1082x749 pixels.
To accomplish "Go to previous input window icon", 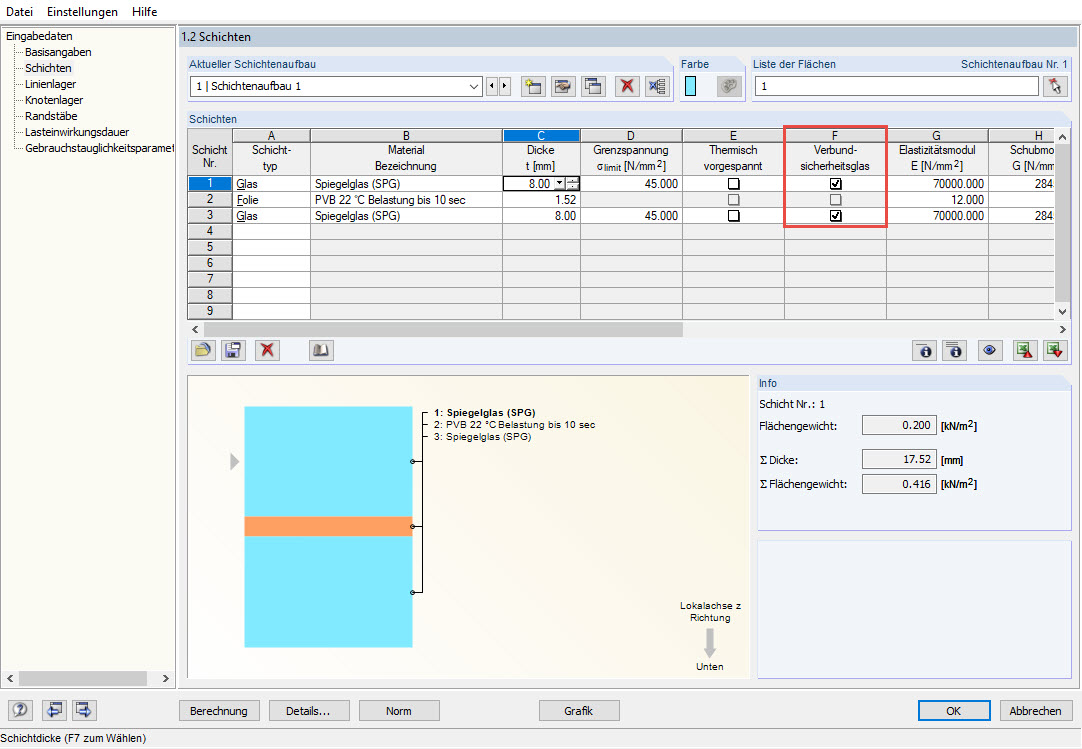I will pyautogui.click(x=54, y=710).
